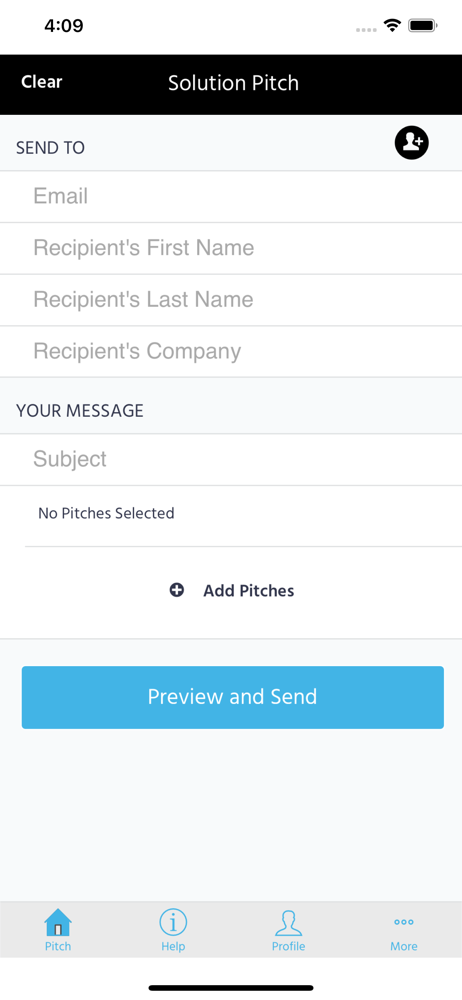Switch to the Profile tab label
462x1000 pixels.
pyautogui.click(x=288, y=946)
